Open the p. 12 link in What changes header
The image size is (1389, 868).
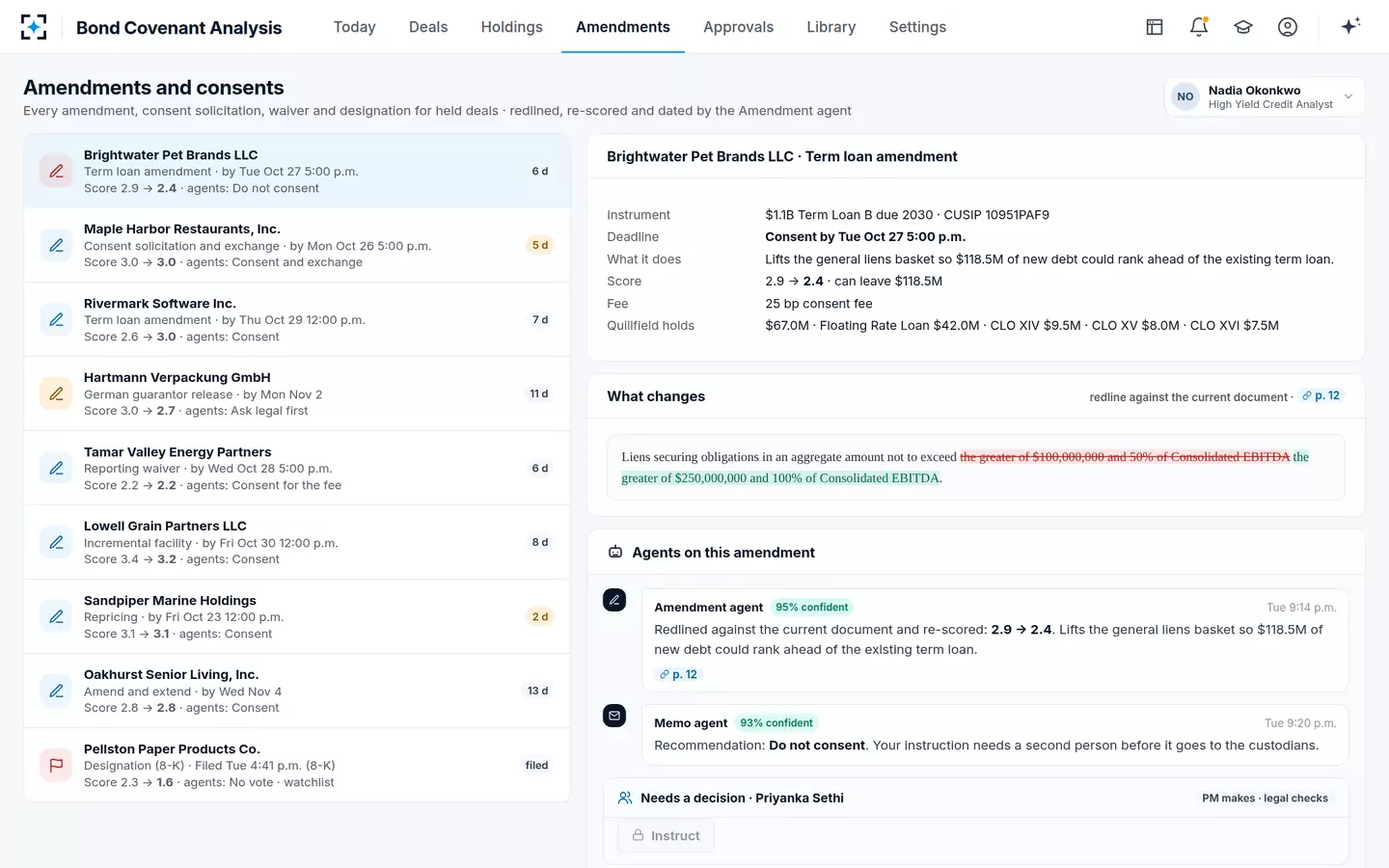(x=1321, y=396)
